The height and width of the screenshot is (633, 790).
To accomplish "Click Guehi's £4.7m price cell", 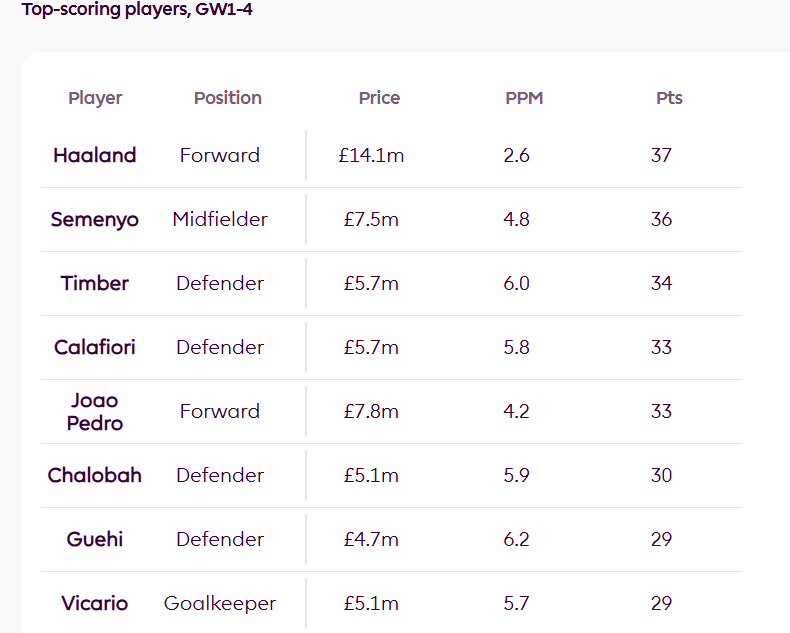I will (371, 539).
